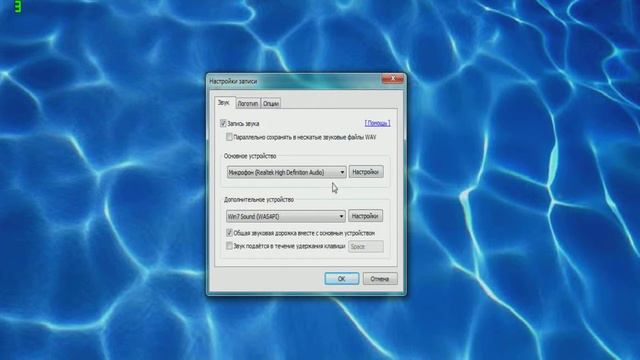640x360 pixels.
Task: Enable parallel saving to WAV files checkbox
Action: click(229, 137)
